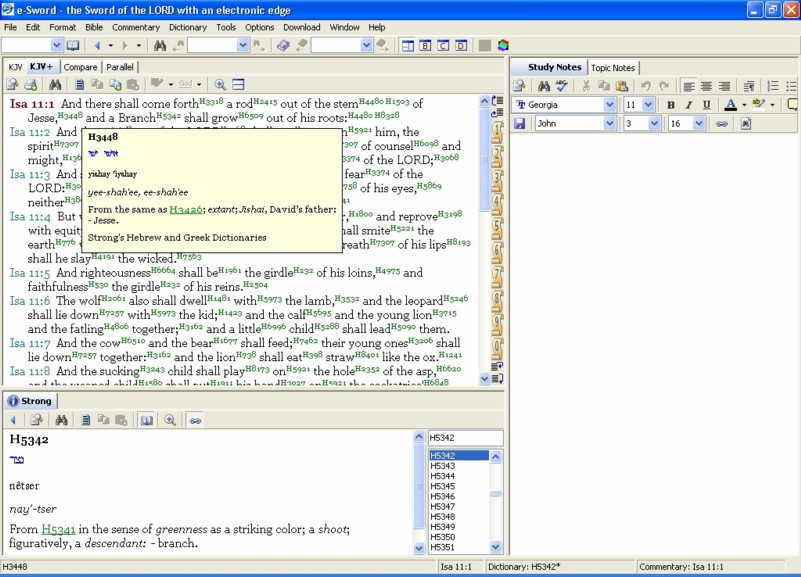This screenshot has width=801, height=577.
Task: Click the back arrow in Strong dictionary toolbar
Action: click(x=13, y=421)
